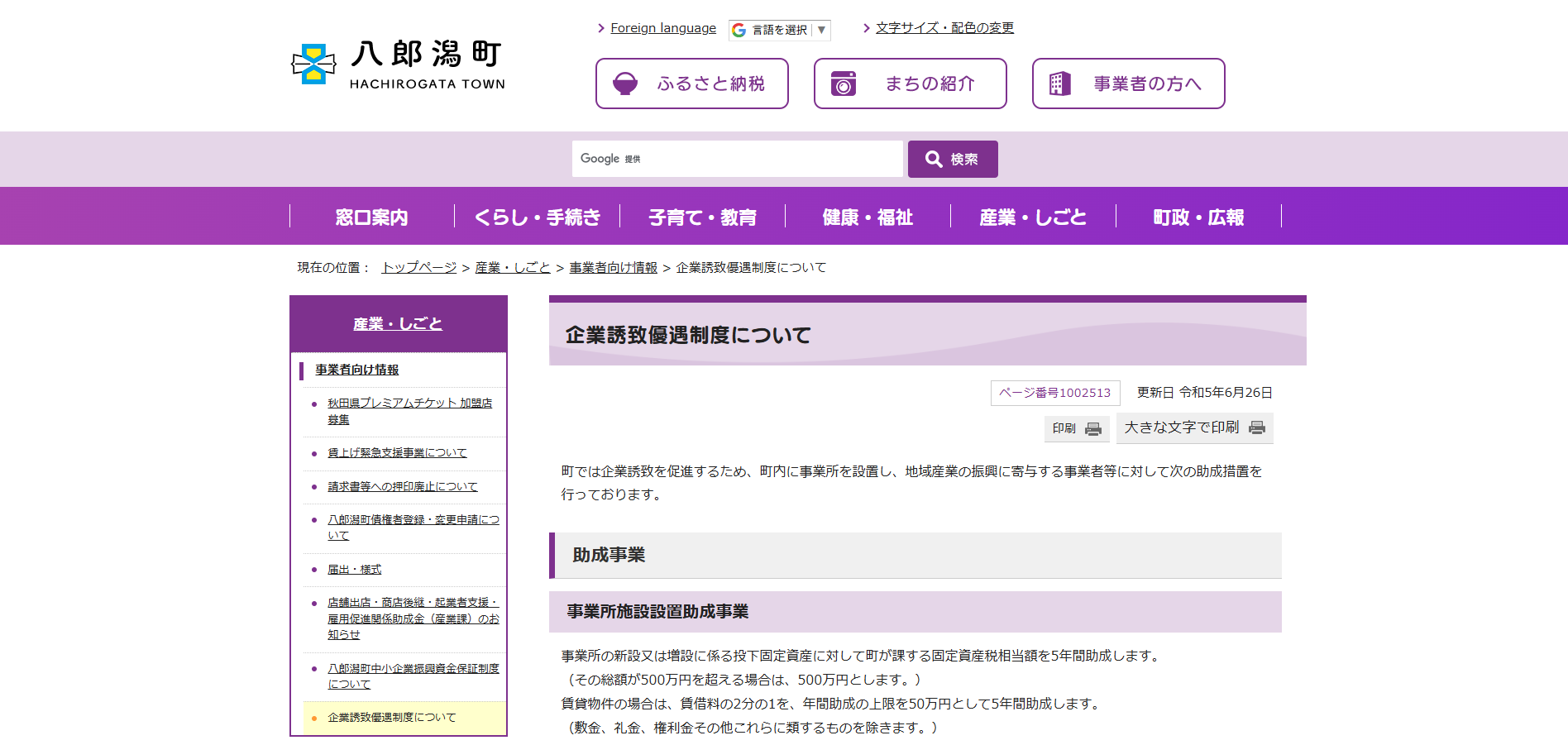Go to トップページ in breadcrumb
Screen dimensions: 1568x745
tap(419, 268)
